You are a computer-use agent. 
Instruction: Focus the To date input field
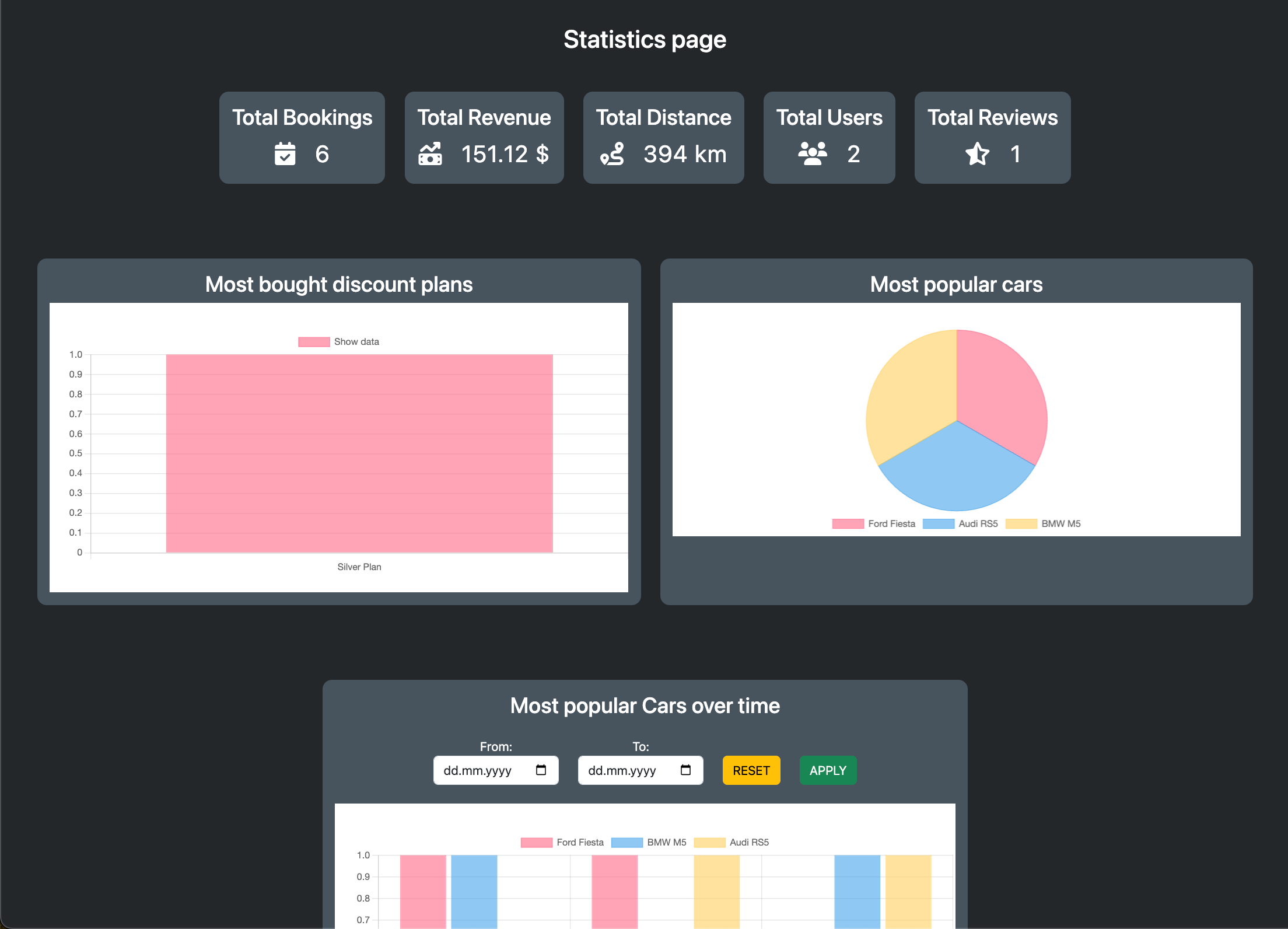pos(640,770)
